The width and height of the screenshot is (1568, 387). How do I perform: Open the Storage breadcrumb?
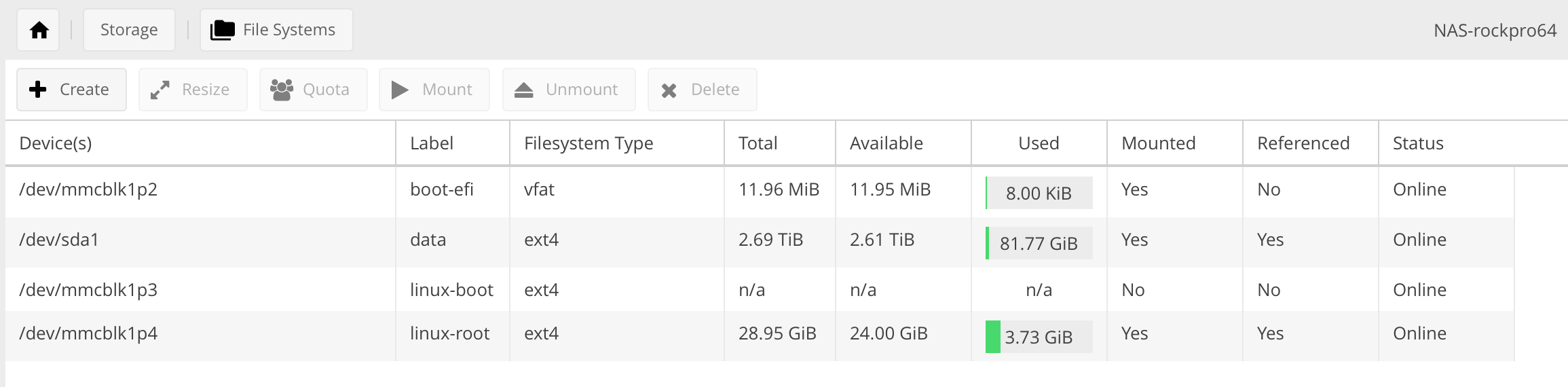coord(129,30)
